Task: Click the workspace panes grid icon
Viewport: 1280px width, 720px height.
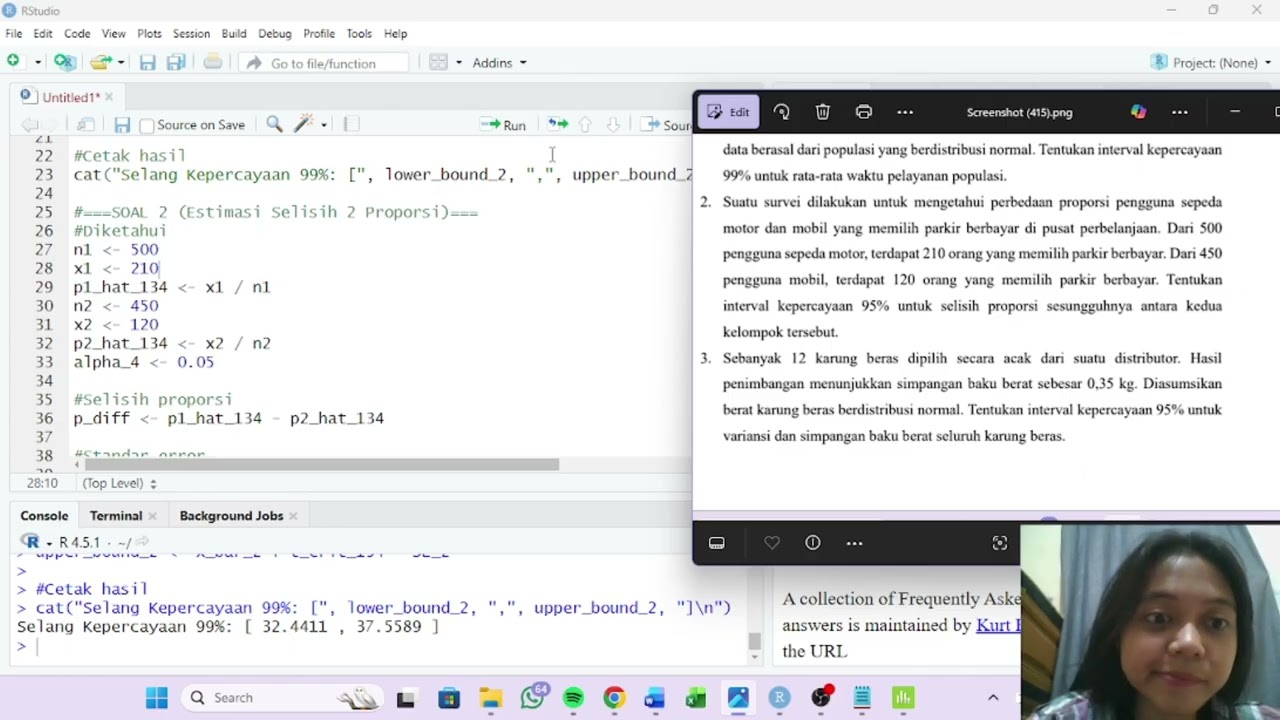Action: tap(438, 62)
